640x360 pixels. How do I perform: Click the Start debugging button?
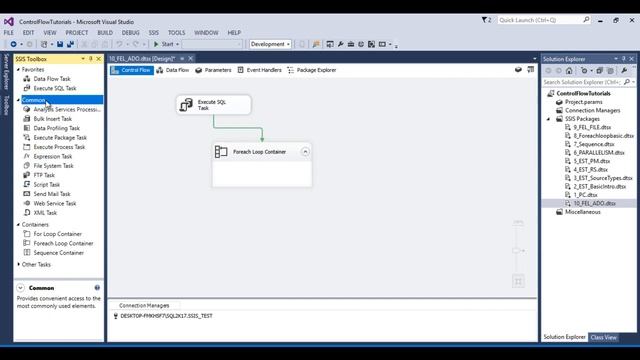[x=163, y=44]
